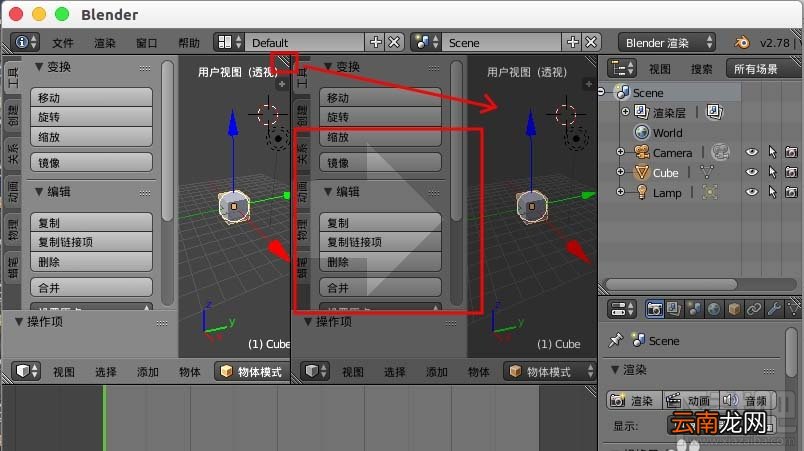The height and width of the screenshot is (451, 804).
Task: Hide Cube using its eye icon
Action: [x=752, y=172]
